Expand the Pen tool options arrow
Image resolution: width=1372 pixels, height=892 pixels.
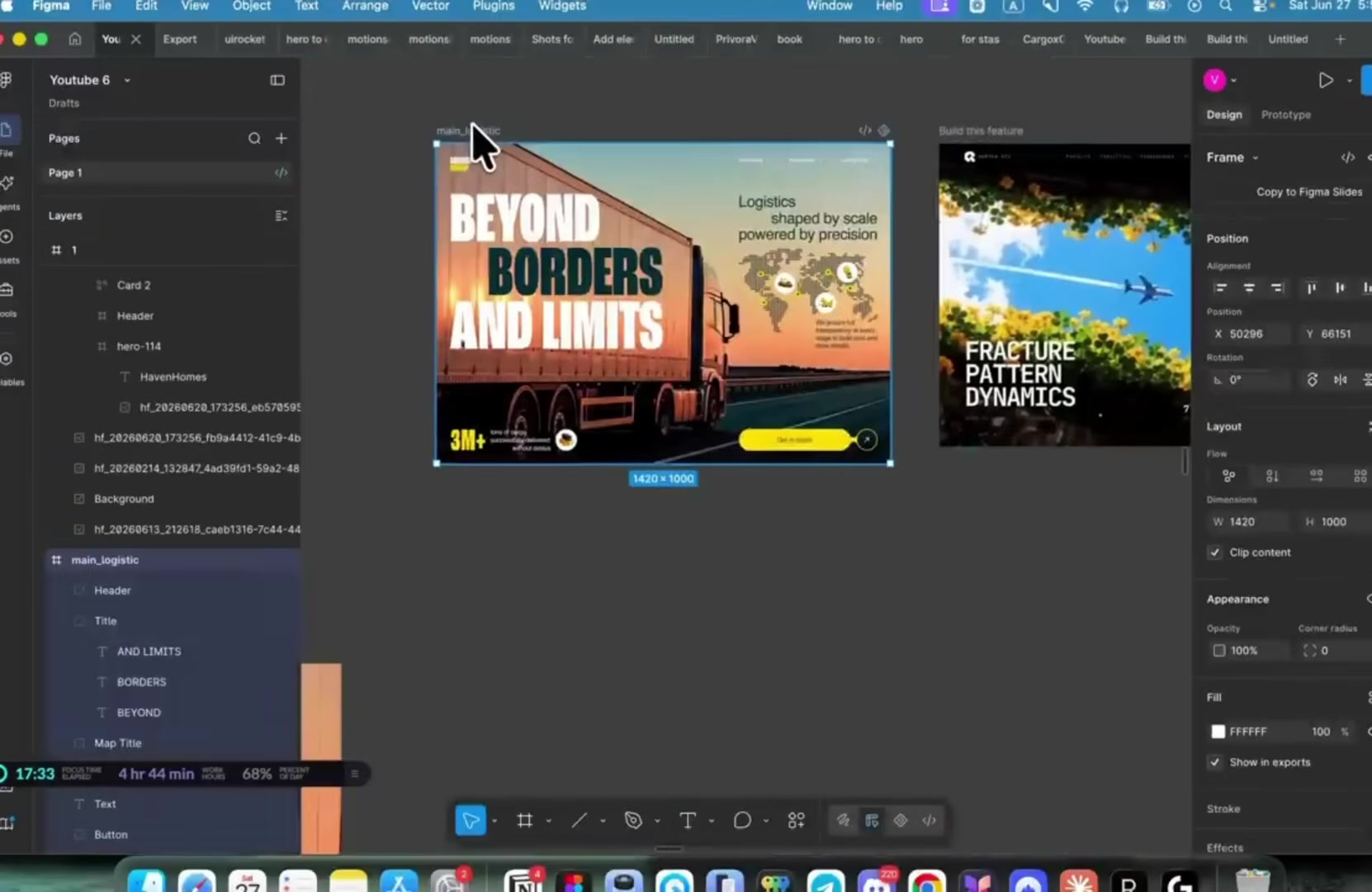tap(657, 821)
